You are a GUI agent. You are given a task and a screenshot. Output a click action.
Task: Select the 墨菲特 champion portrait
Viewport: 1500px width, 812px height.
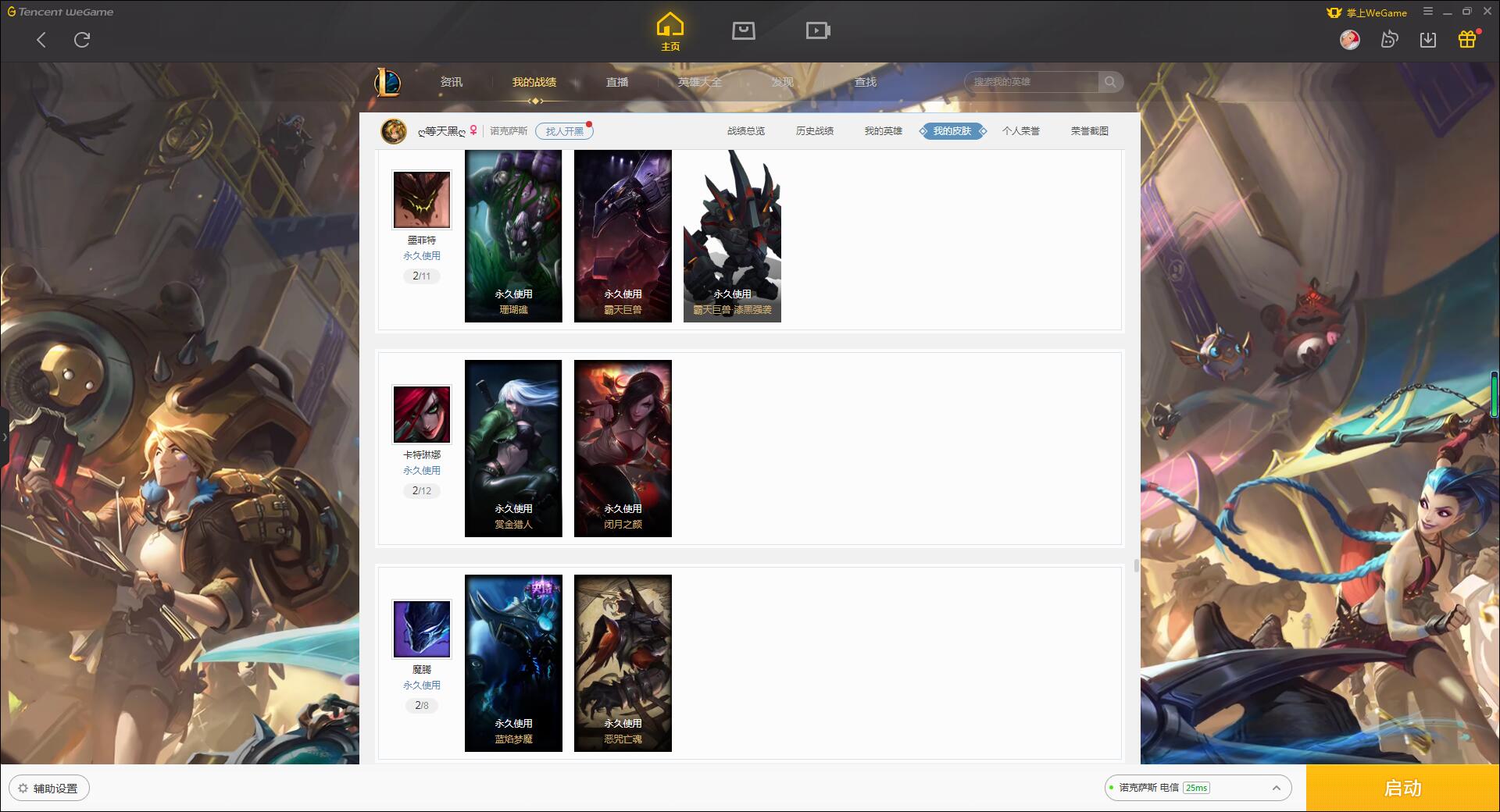422,199
